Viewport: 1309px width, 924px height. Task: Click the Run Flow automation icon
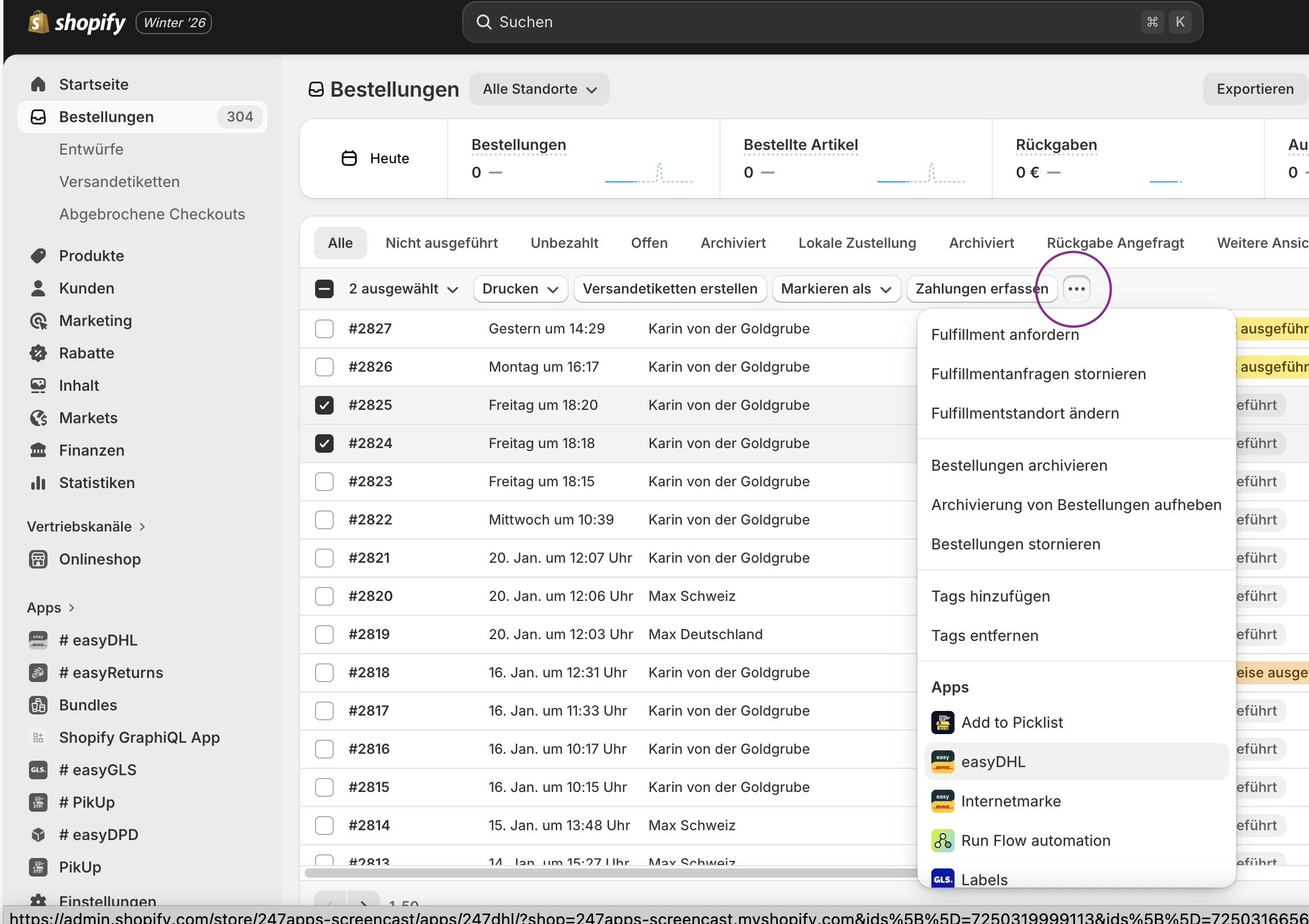coord(942,841)
